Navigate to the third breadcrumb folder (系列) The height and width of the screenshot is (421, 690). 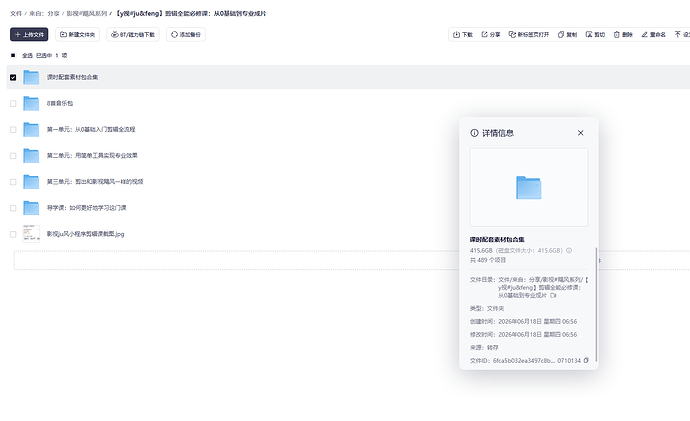87,14
